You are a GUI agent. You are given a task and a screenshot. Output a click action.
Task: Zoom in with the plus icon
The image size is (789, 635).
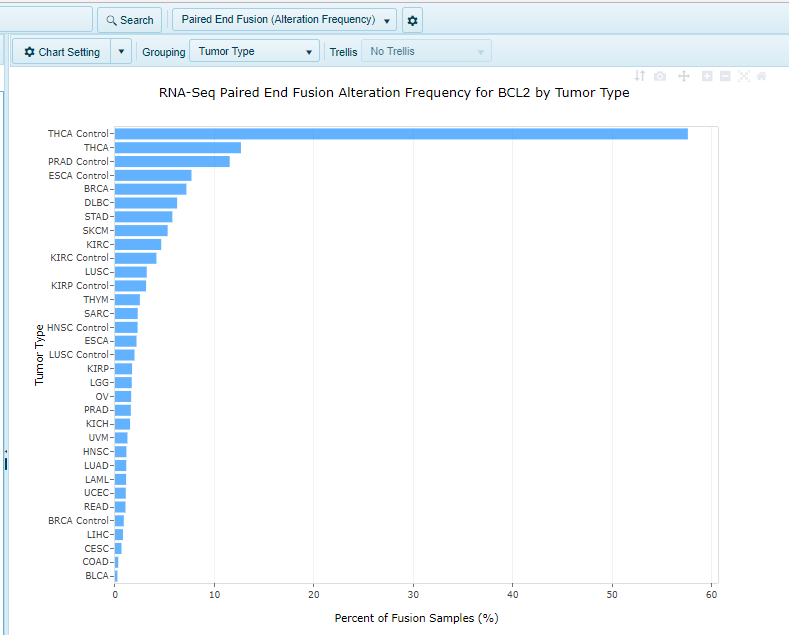pyautogui.click(x=707, y=76)
